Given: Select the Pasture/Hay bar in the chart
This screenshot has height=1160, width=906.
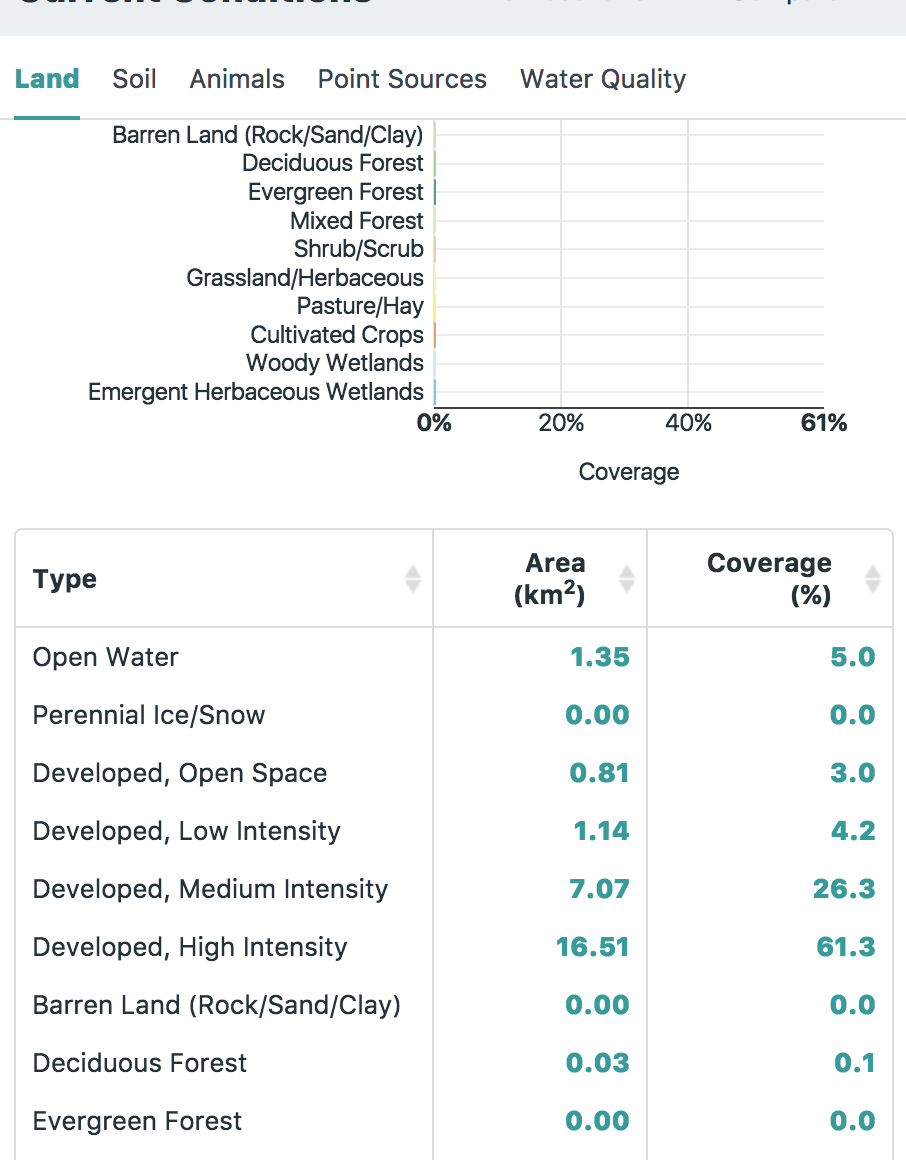Looking at the screenshot, I should click(434, 306).
